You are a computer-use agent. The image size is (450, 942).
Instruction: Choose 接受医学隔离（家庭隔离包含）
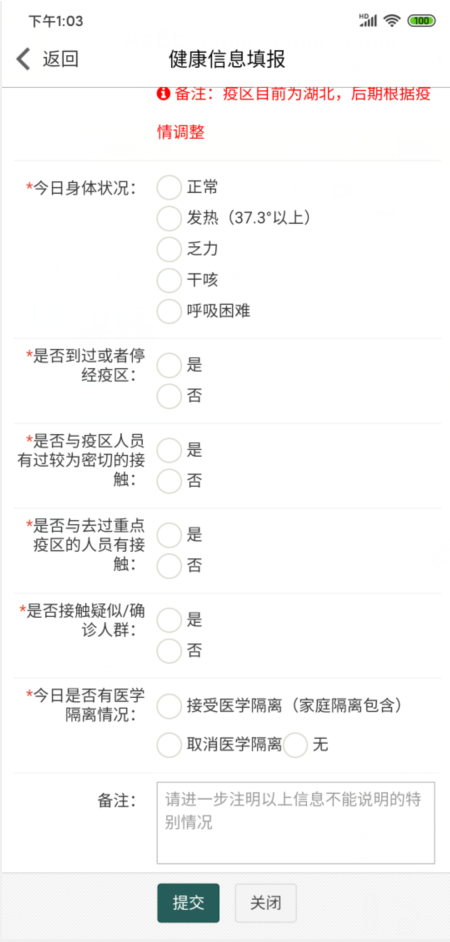point(169,706)
